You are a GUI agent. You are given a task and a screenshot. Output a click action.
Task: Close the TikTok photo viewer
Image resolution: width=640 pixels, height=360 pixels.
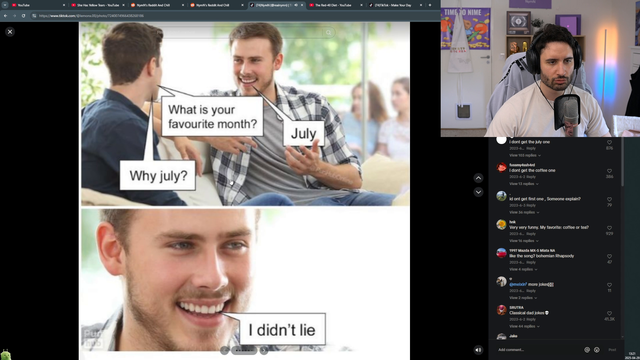pyautogui.click(x=10, y=31)
